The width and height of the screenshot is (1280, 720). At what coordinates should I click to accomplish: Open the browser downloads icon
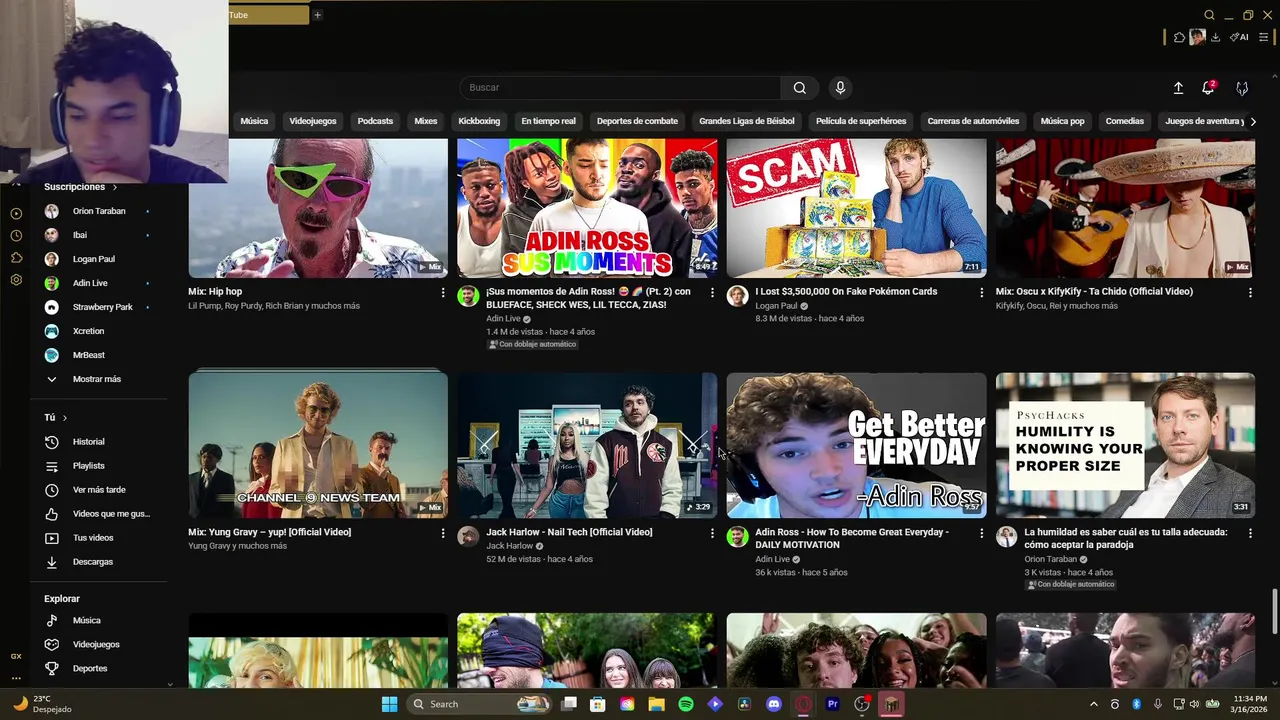(1215, 37)
